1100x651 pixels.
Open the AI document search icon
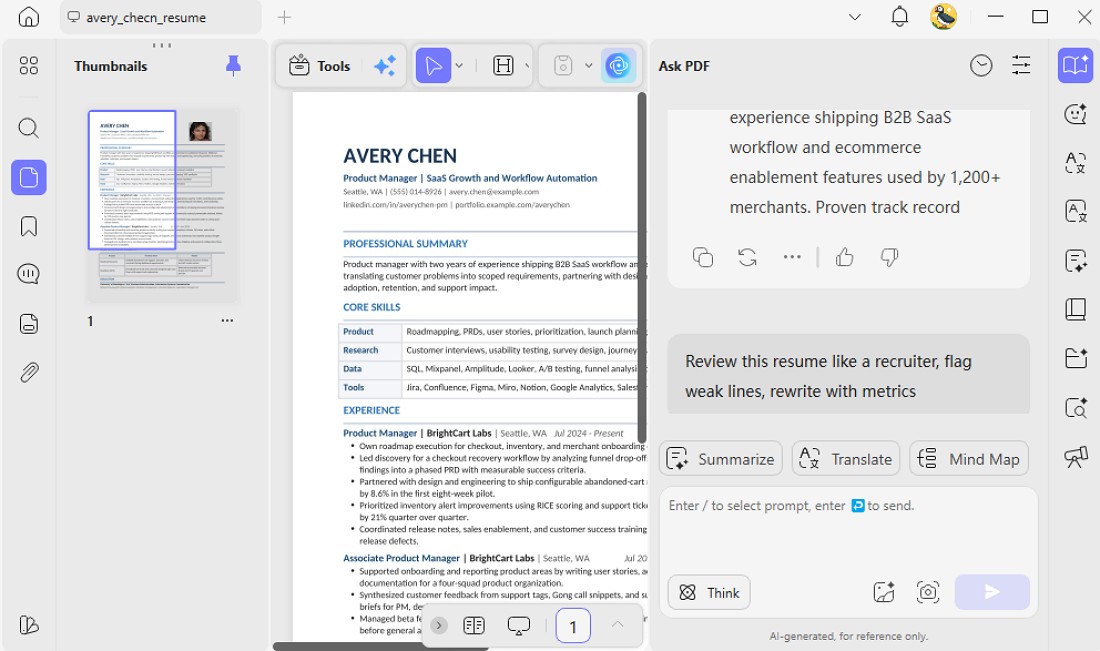pos(1075,407)
